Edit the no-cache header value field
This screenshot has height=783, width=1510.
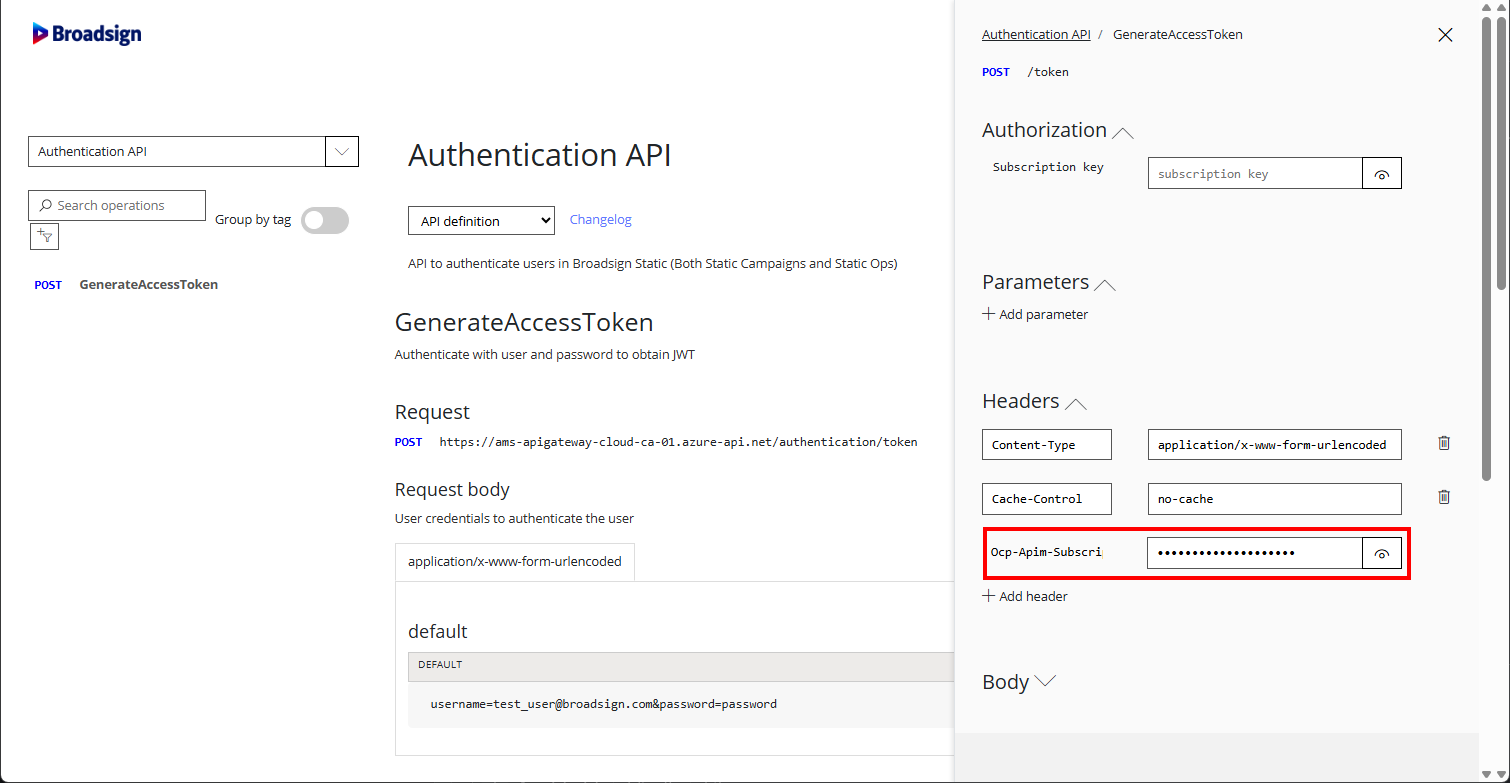[x=1275, y=499]
